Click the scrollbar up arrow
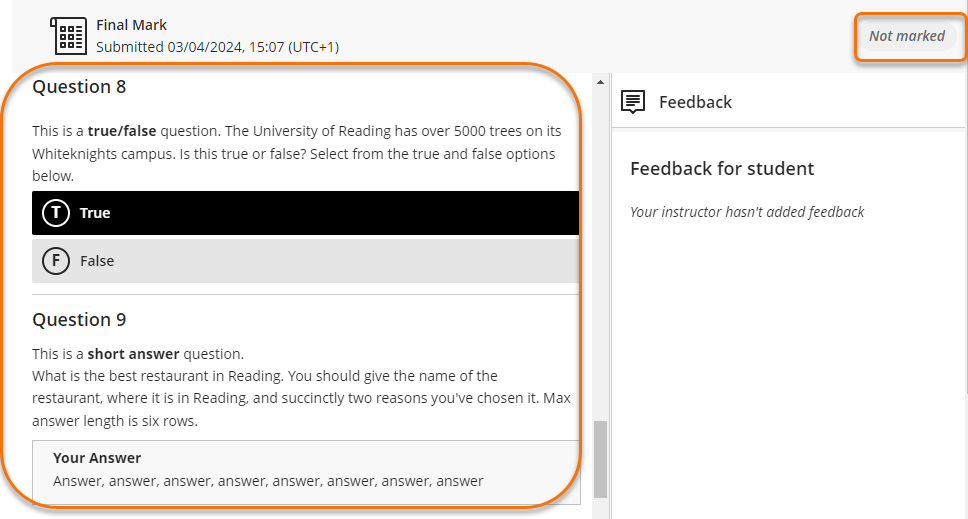This screenshot has width=968, height=519. [x=600, y=81]
